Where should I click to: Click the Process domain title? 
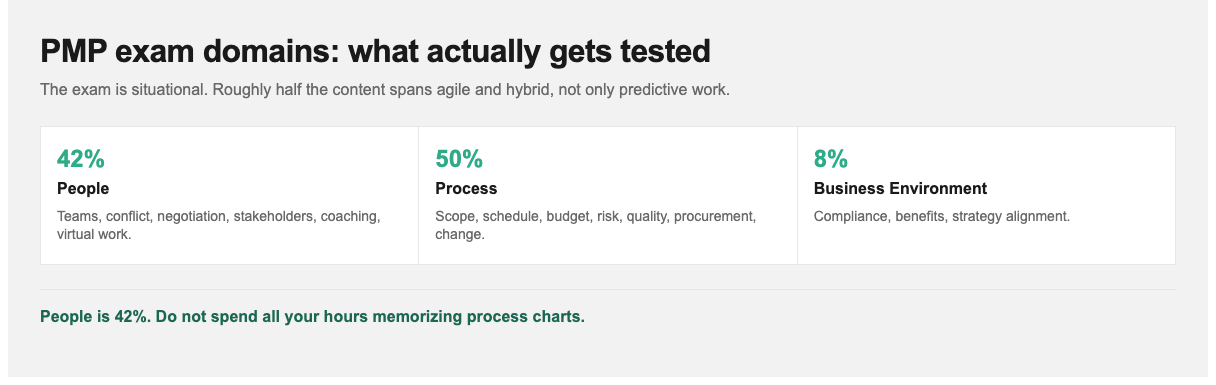click(466, 188)
